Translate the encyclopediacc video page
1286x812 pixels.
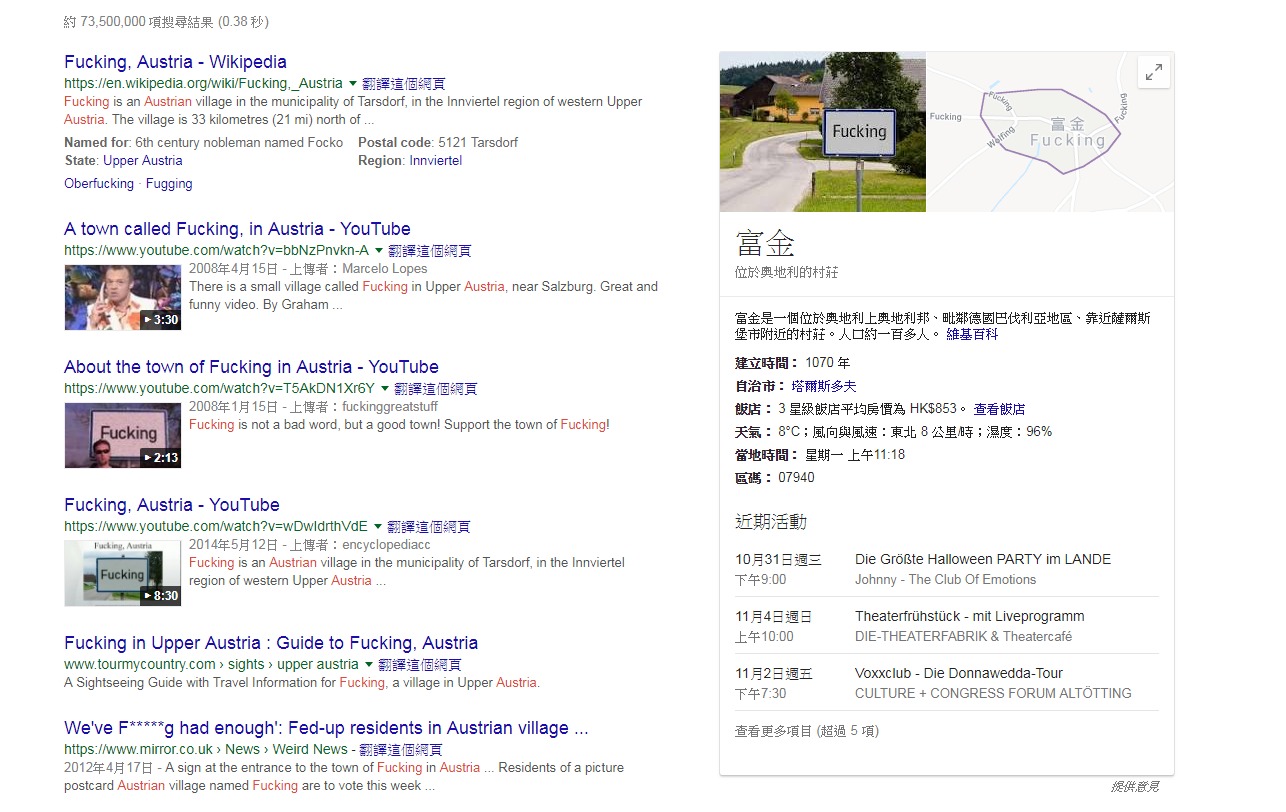point(429,526)
